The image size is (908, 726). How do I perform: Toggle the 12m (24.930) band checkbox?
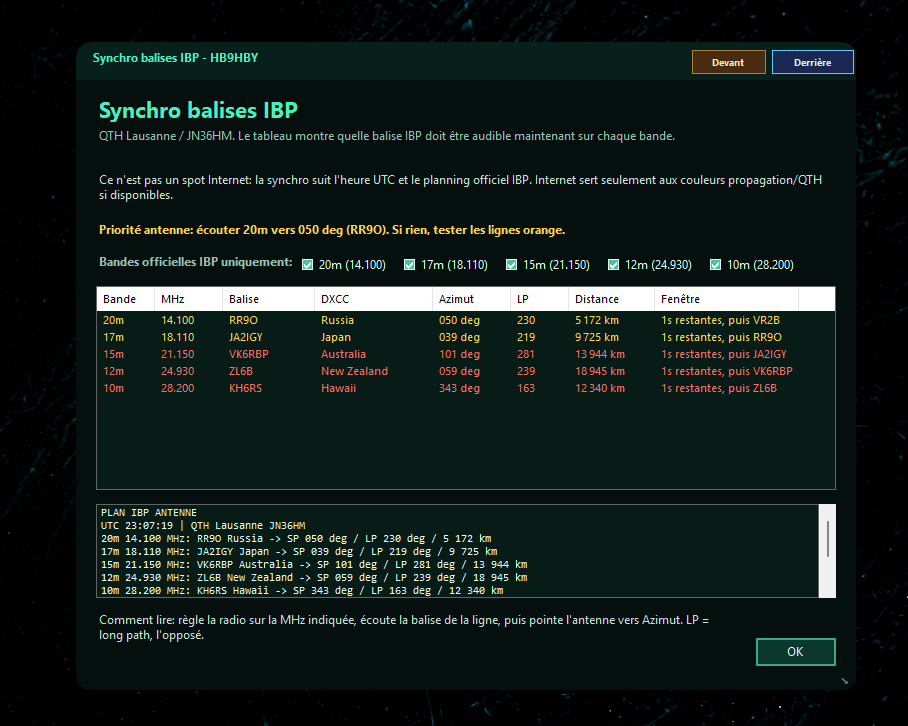[613, 265]
